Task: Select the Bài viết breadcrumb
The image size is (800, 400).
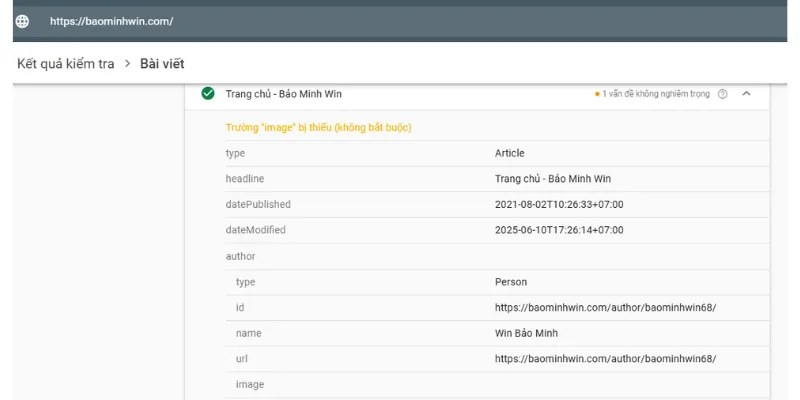Action: click(x=162, y=64)
